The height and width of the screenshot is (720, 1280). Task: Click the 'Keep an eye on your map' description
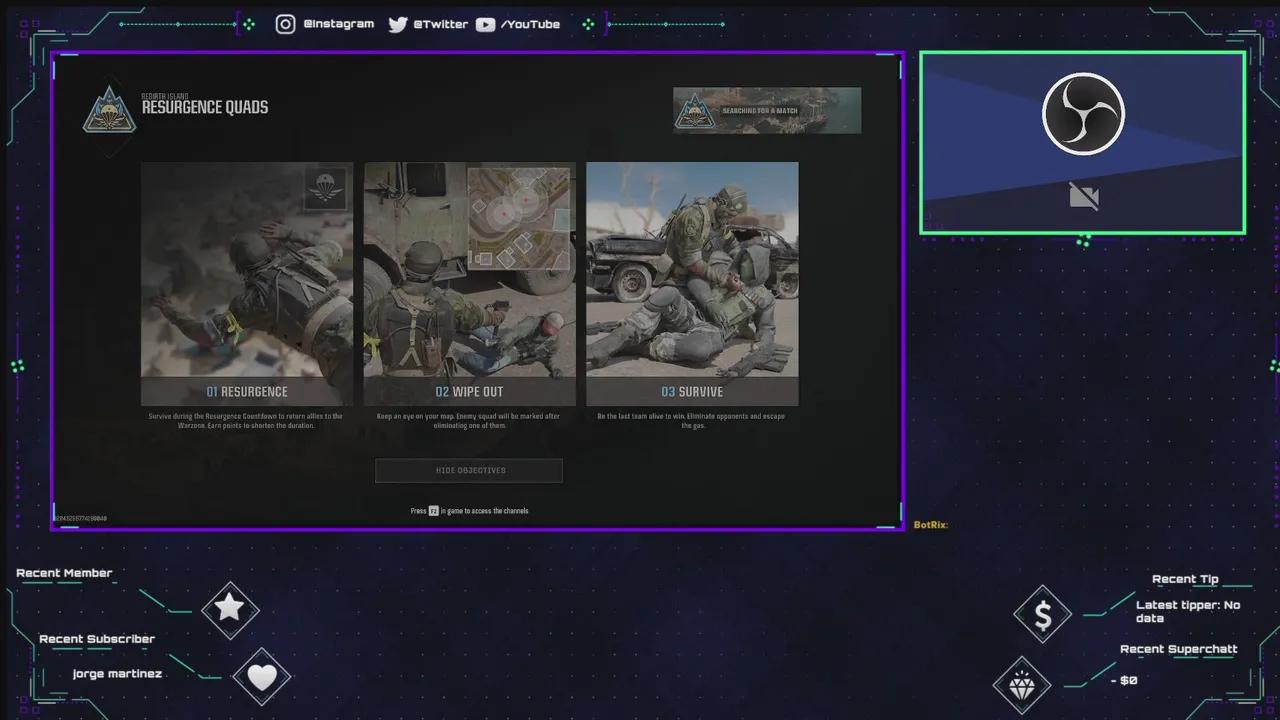[x=469, y=421]
